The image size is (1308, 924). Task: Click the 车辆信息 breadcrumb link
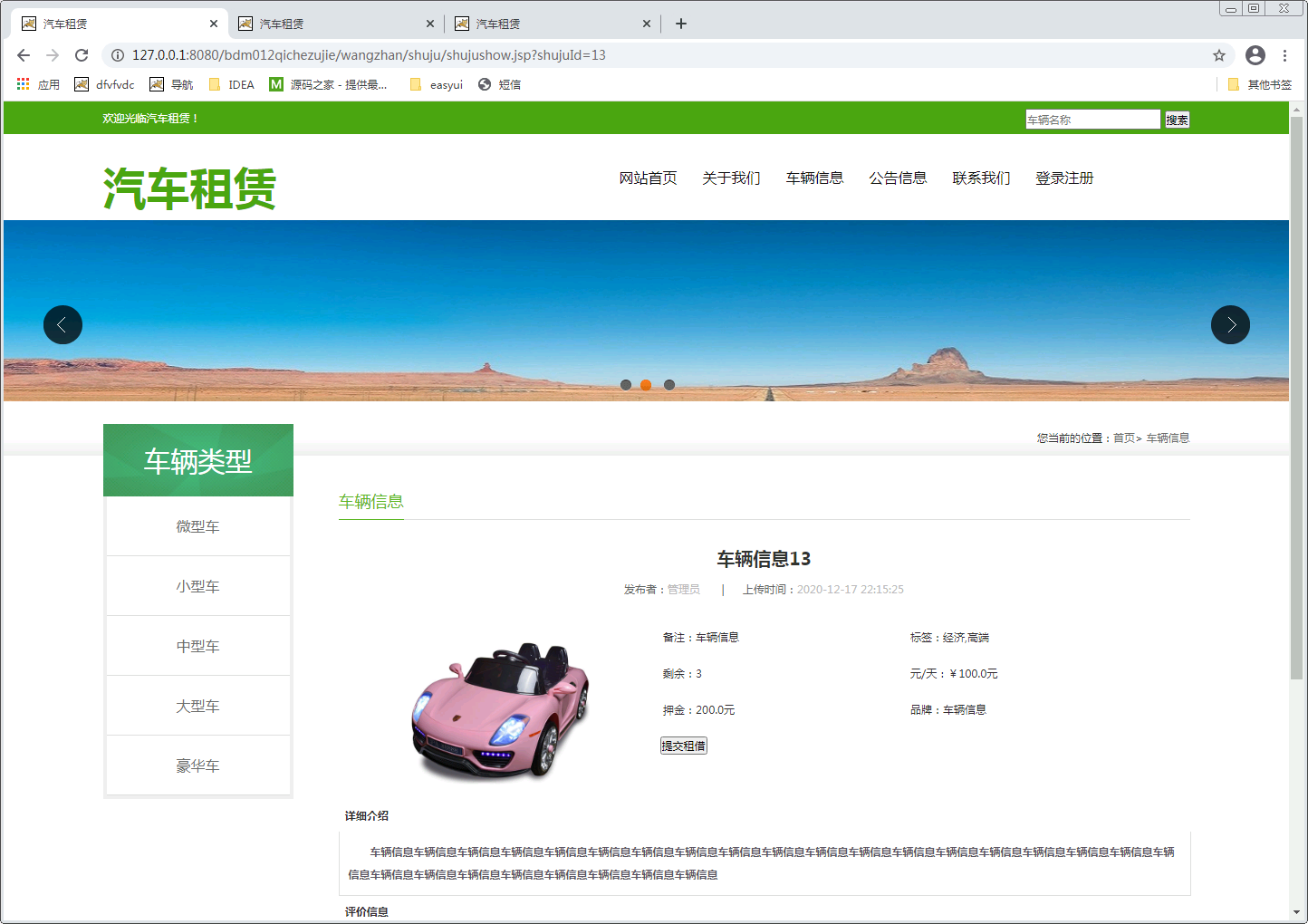1168,438
